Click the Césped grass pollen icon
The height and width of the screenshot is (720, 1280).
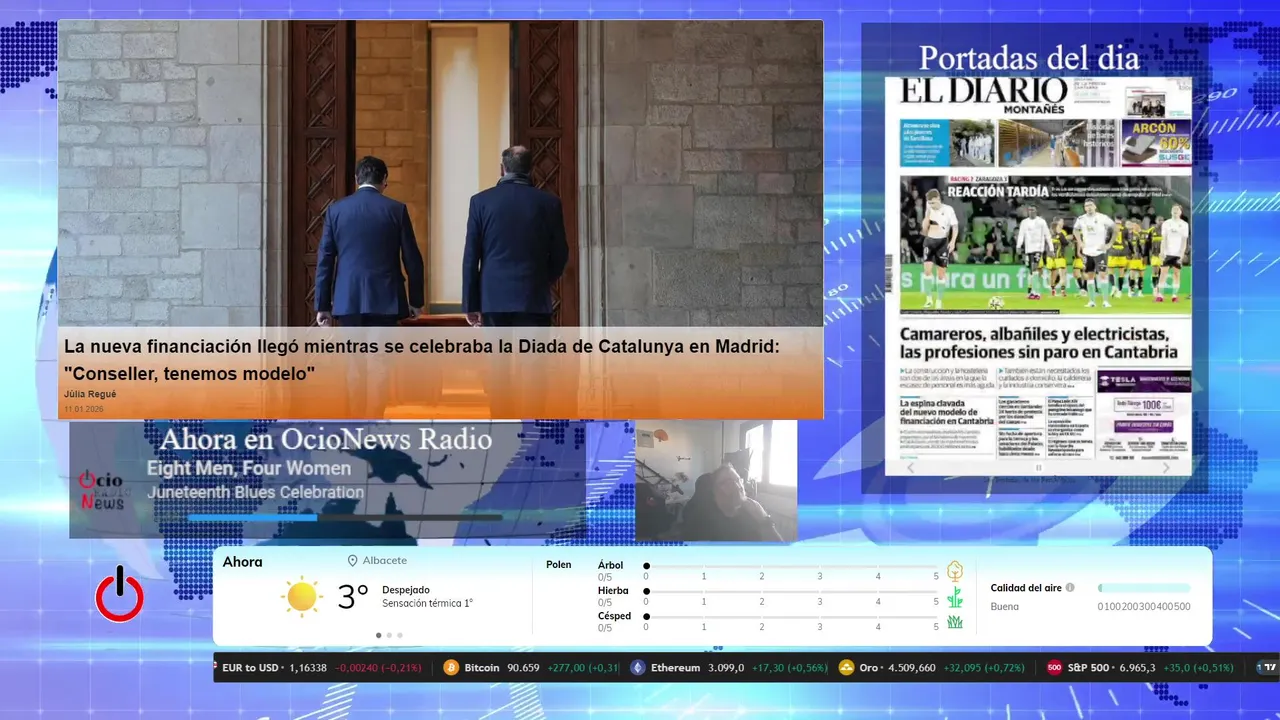coord(955,622)
